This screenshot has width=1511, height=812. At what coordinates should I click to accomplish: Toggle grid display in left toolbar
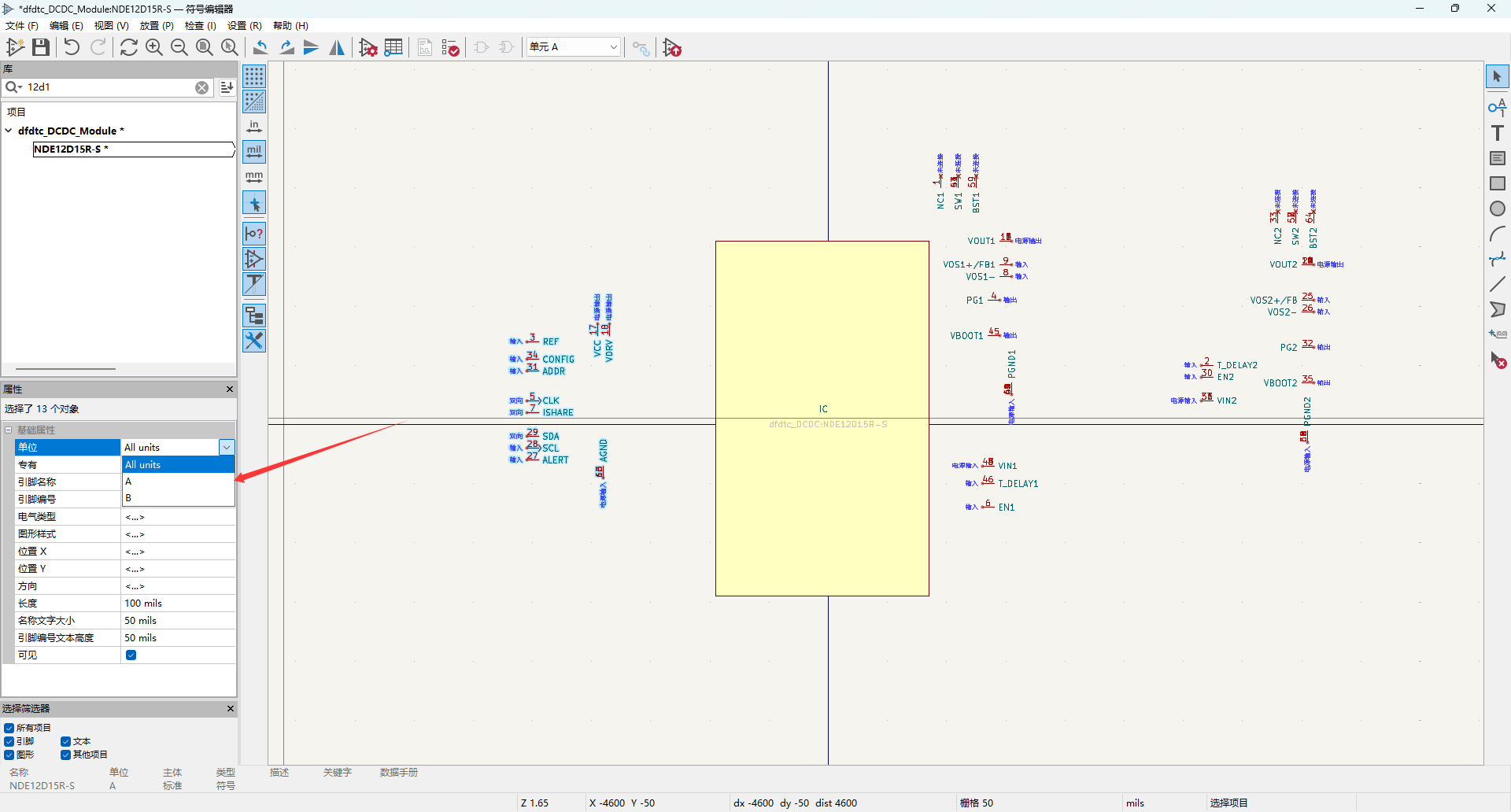click(254, 76)
